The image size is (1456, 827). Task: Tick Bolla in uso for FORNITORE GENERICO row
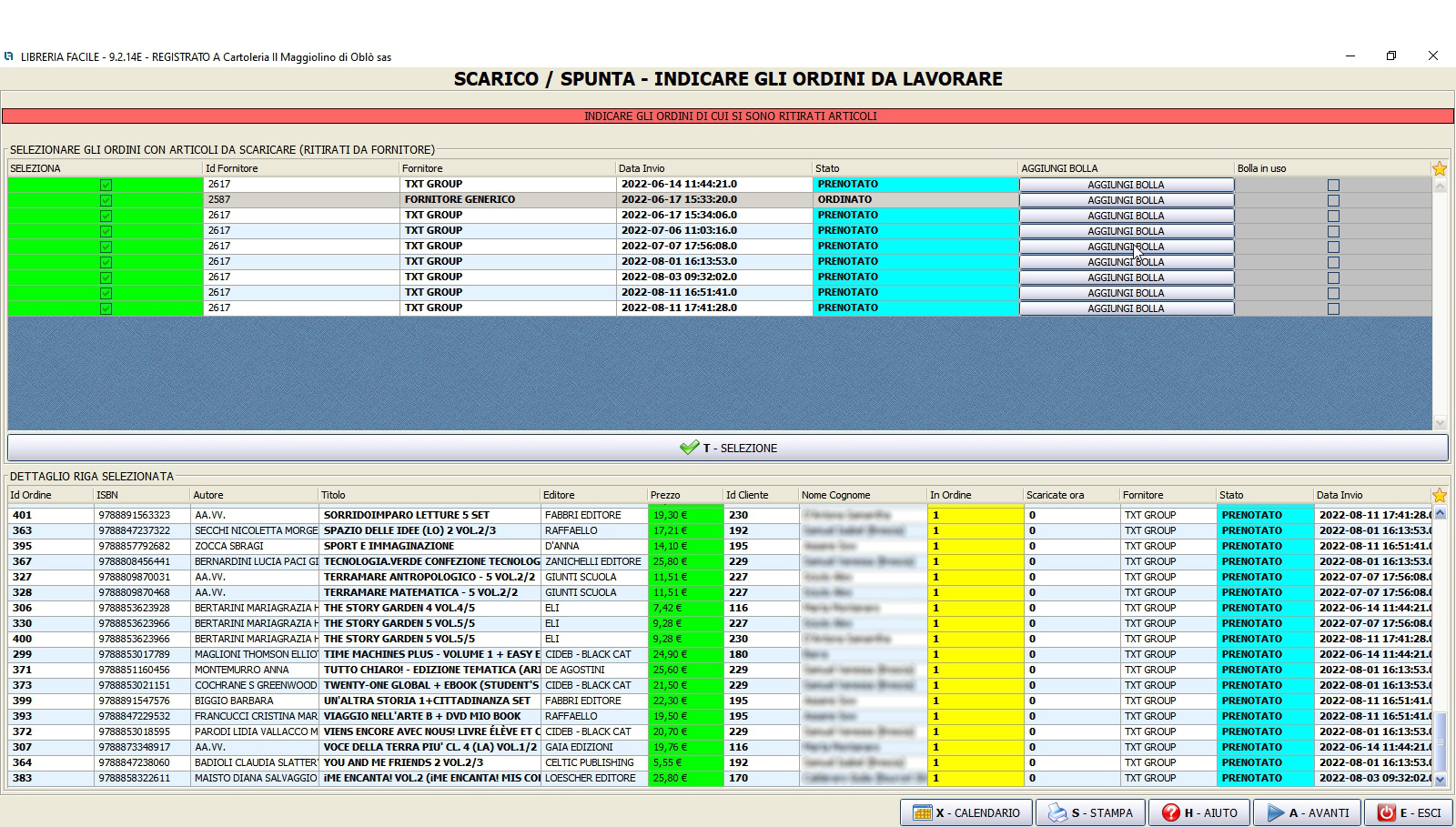coord(1333,200)
